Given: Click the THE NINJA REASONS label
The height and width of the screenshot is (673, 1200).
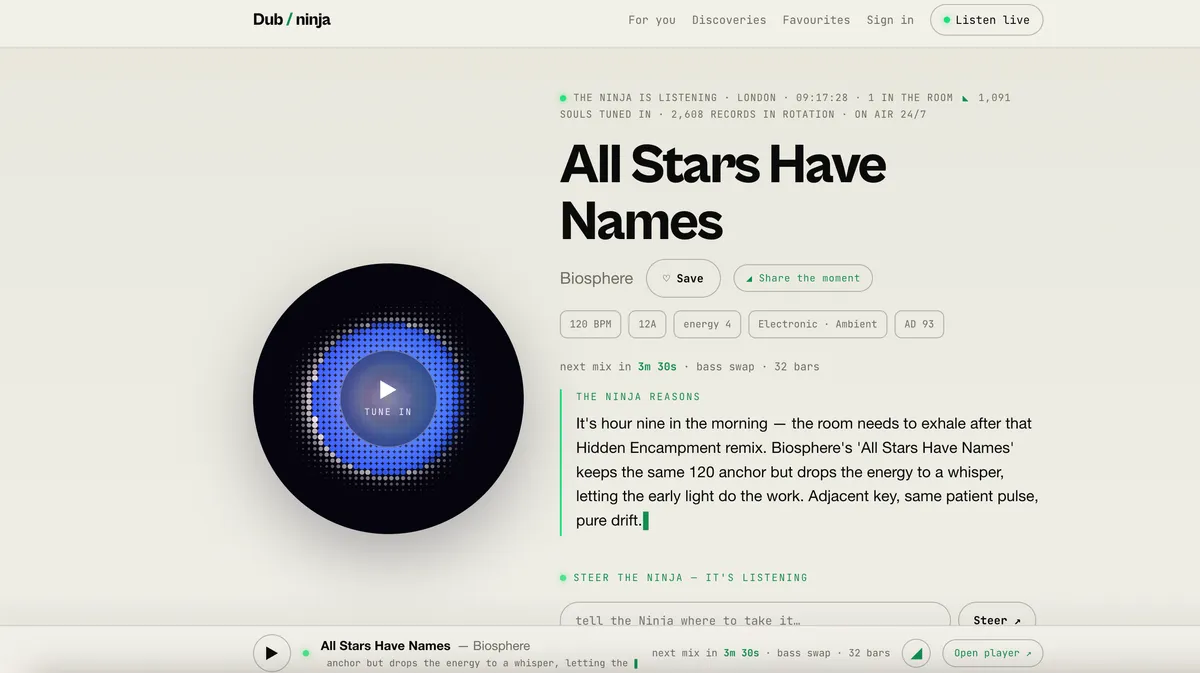Looking at the screenshot, I should coord(638,397).
